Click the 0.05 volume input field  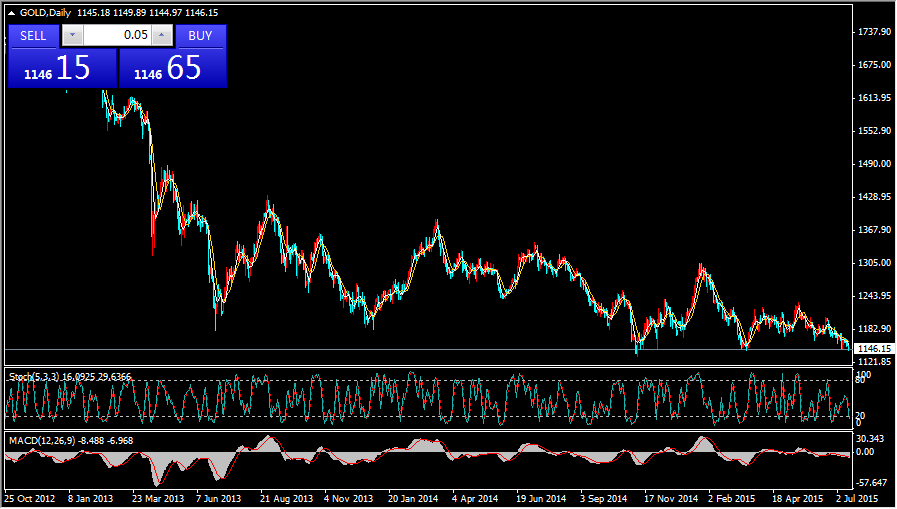[x=117, y=36]
